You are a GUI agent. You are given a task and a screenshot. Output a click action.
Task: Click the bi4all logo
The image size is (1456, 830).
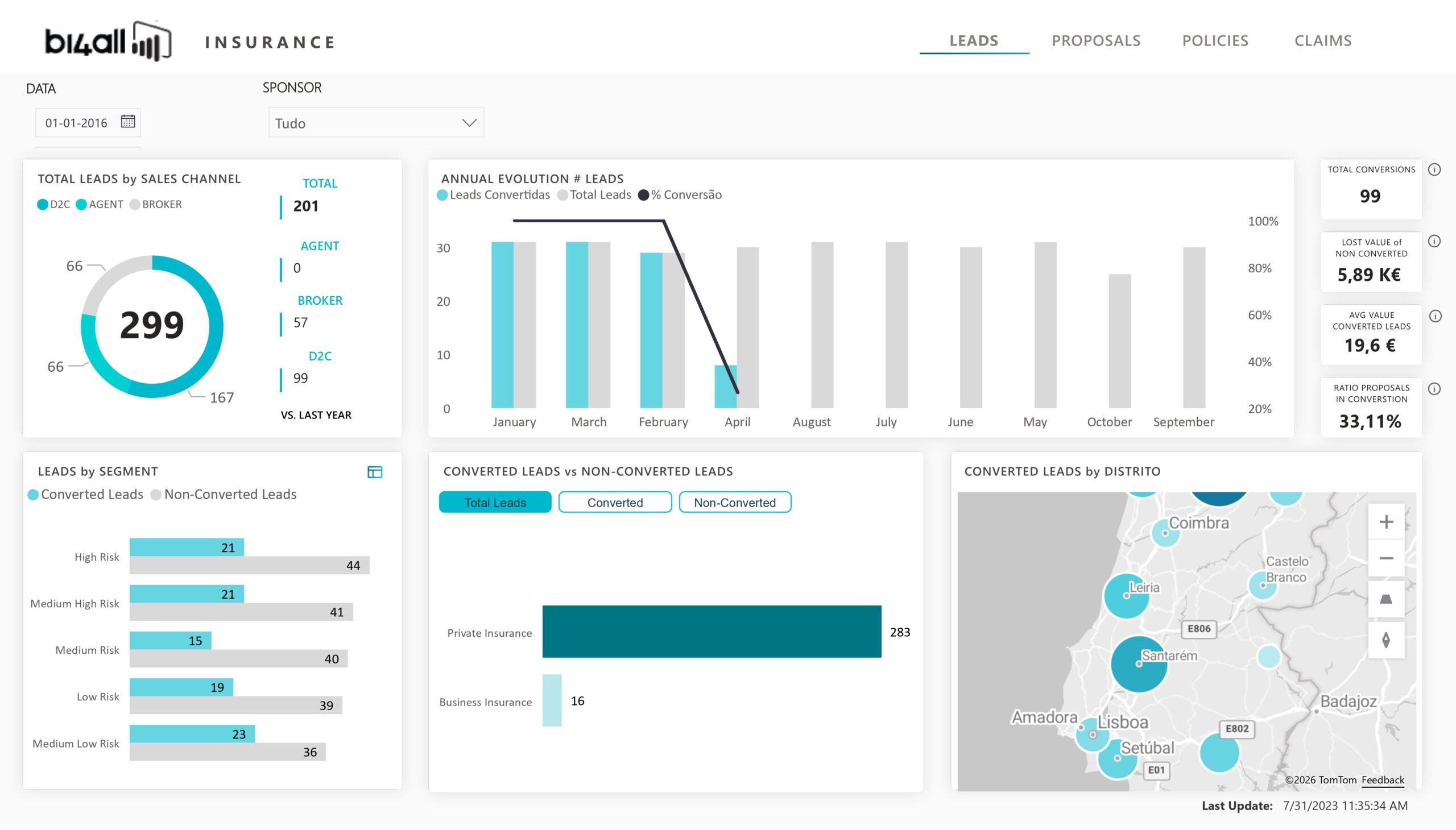108,41
